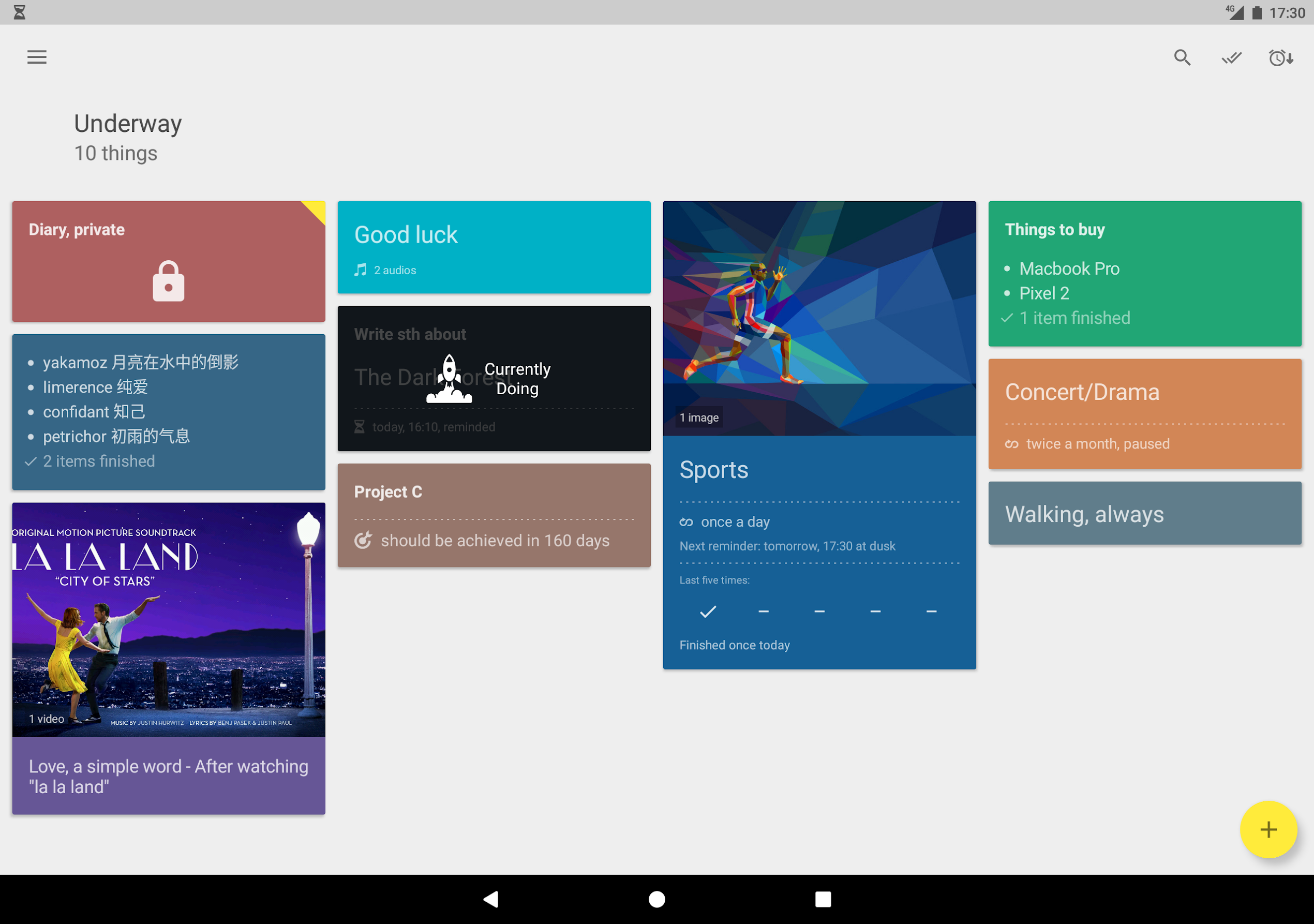Tap the Android back navigation button
This screenshot has height=924, width=1314.
point(491,899)
